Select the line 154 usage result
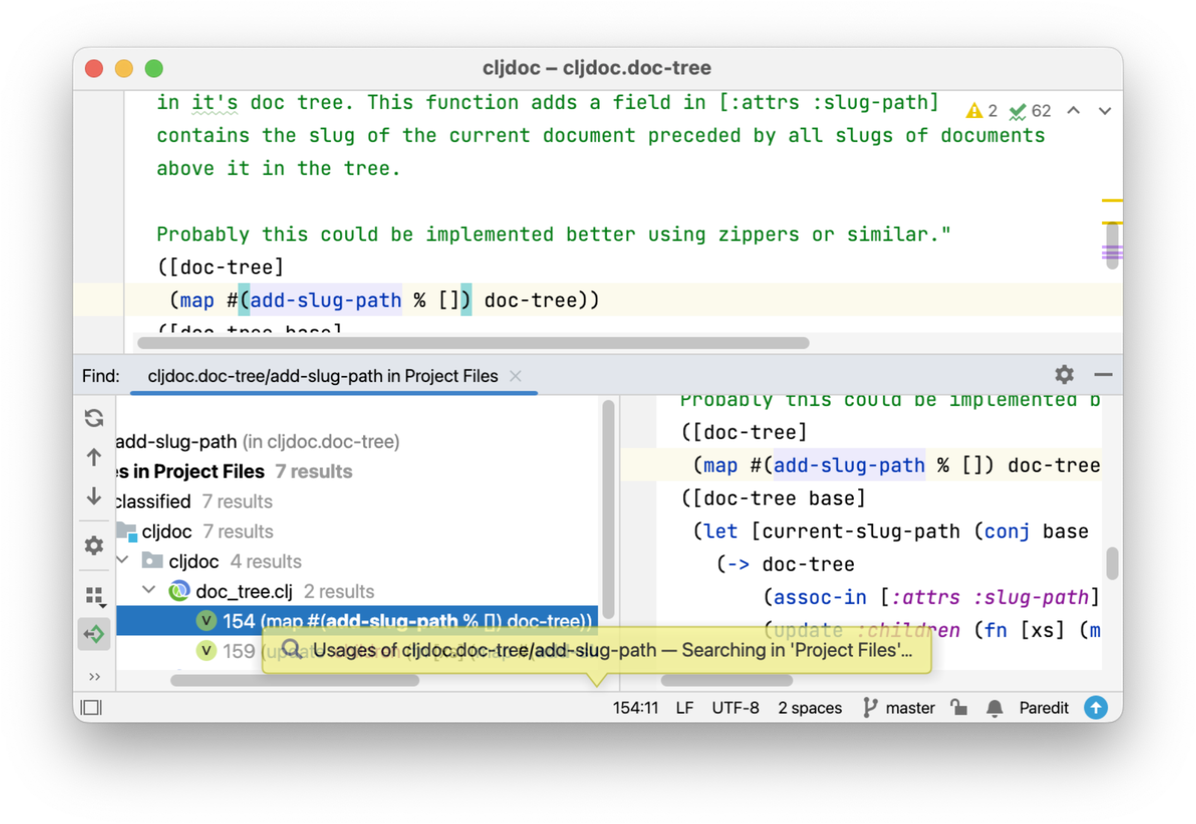 (x=357, y=621)
